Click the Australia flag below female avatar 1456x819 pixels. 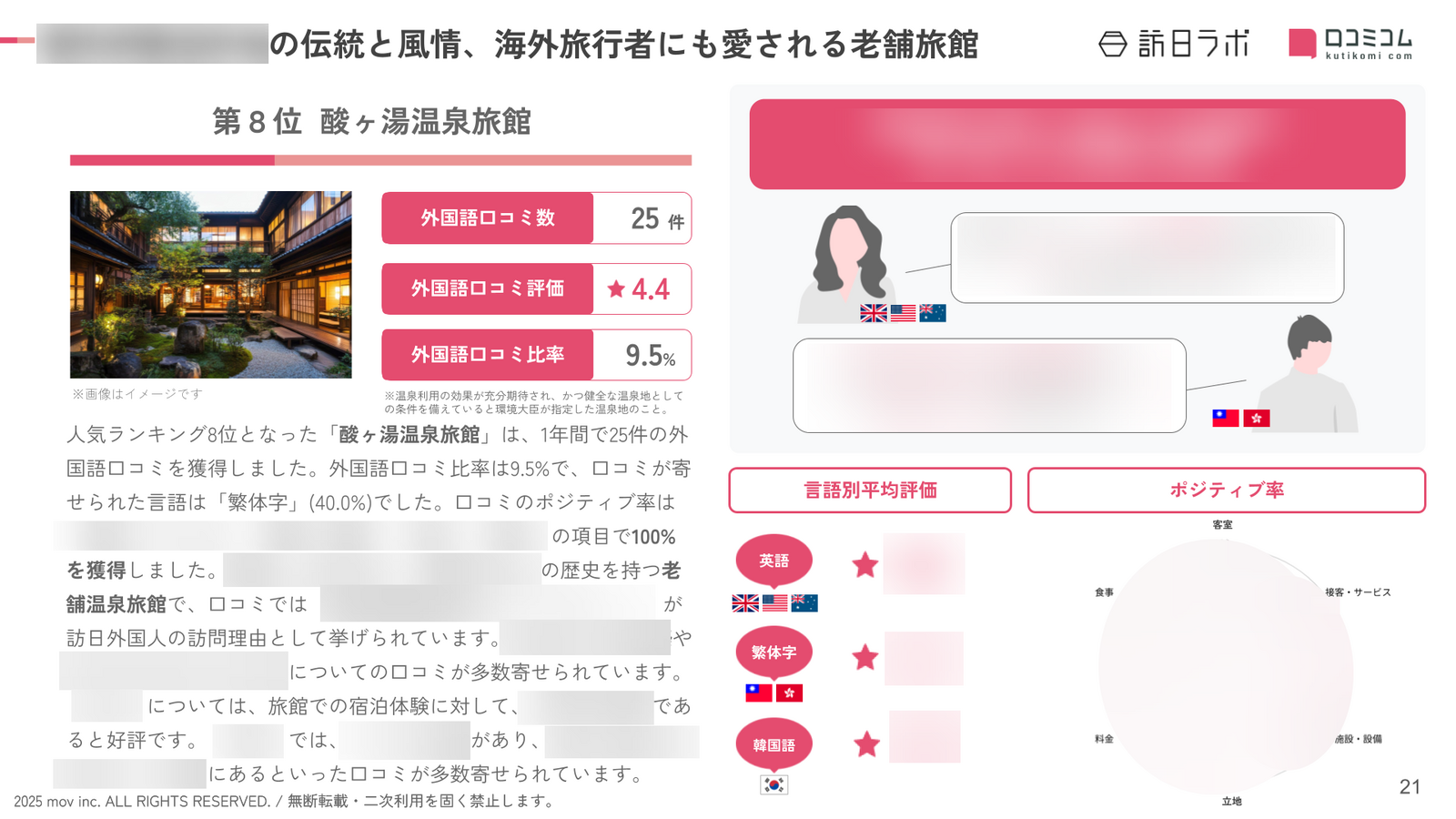click(933, 313)
